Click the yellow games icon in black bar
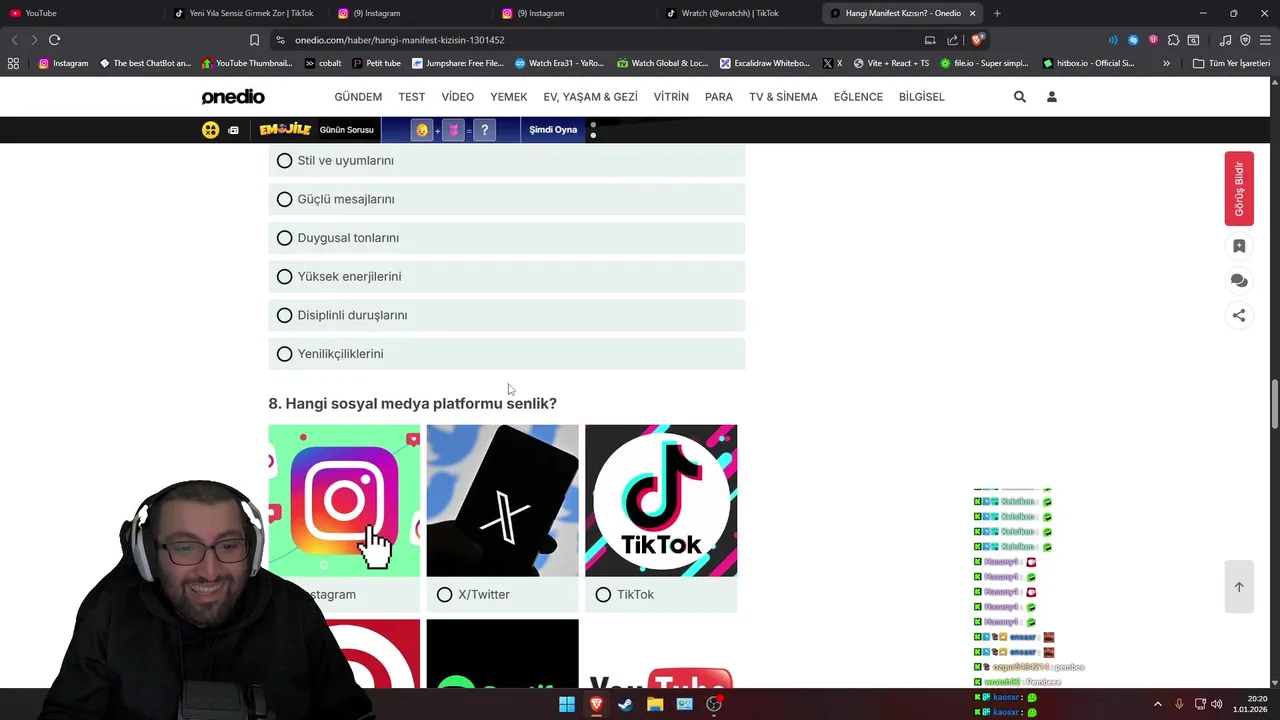1280x720 pixels. (x=210, y=130)
